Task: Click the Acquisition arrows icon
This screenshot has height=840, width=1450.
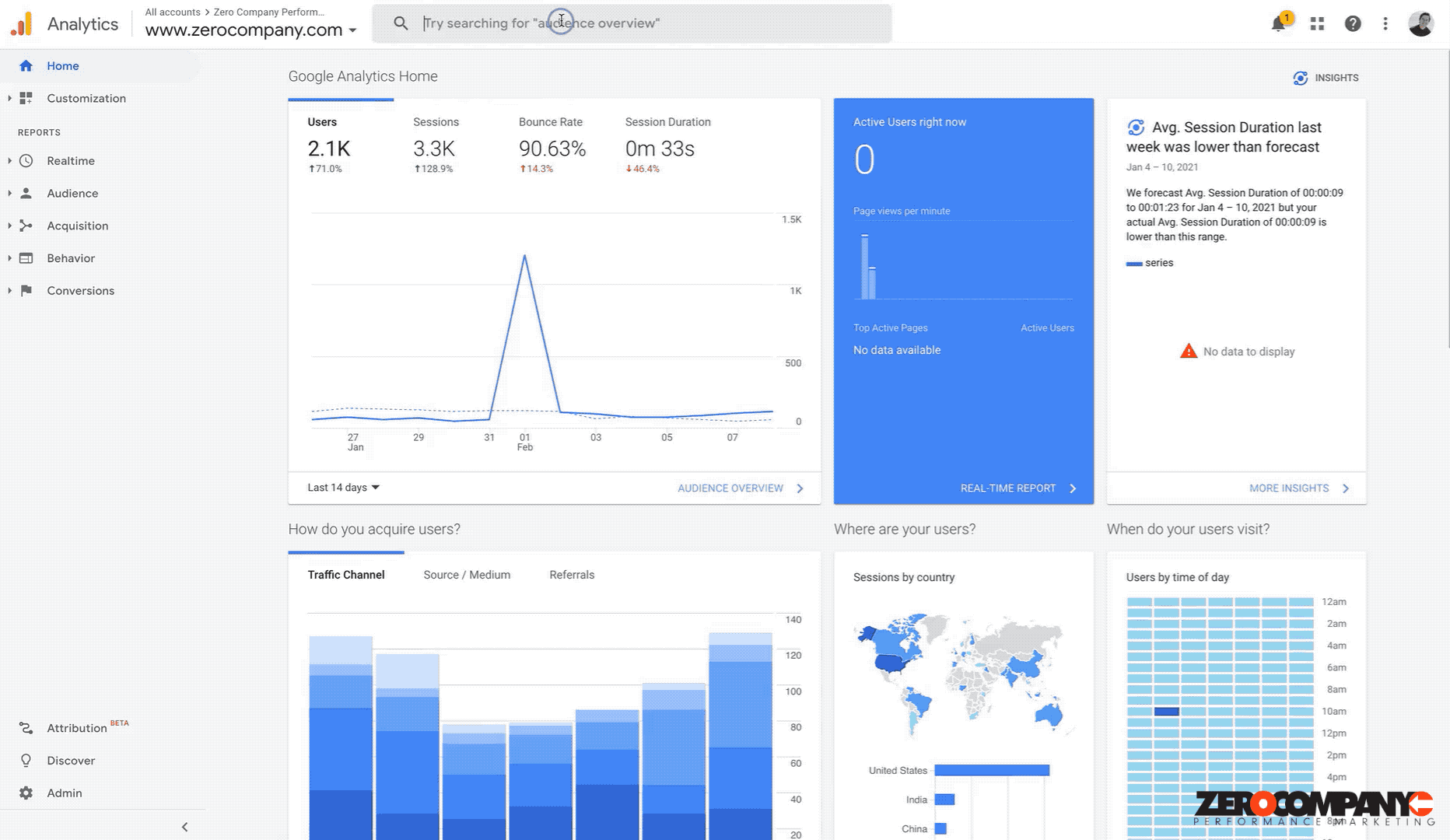Action: tap(26, 226)
